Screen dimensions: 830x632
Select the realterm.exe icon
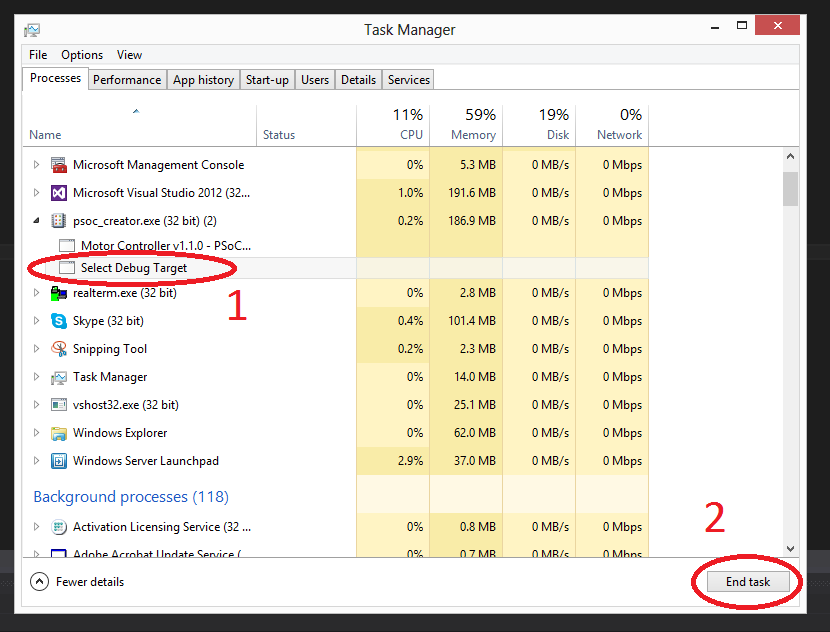pyautogui.click(x=57, y=292)
